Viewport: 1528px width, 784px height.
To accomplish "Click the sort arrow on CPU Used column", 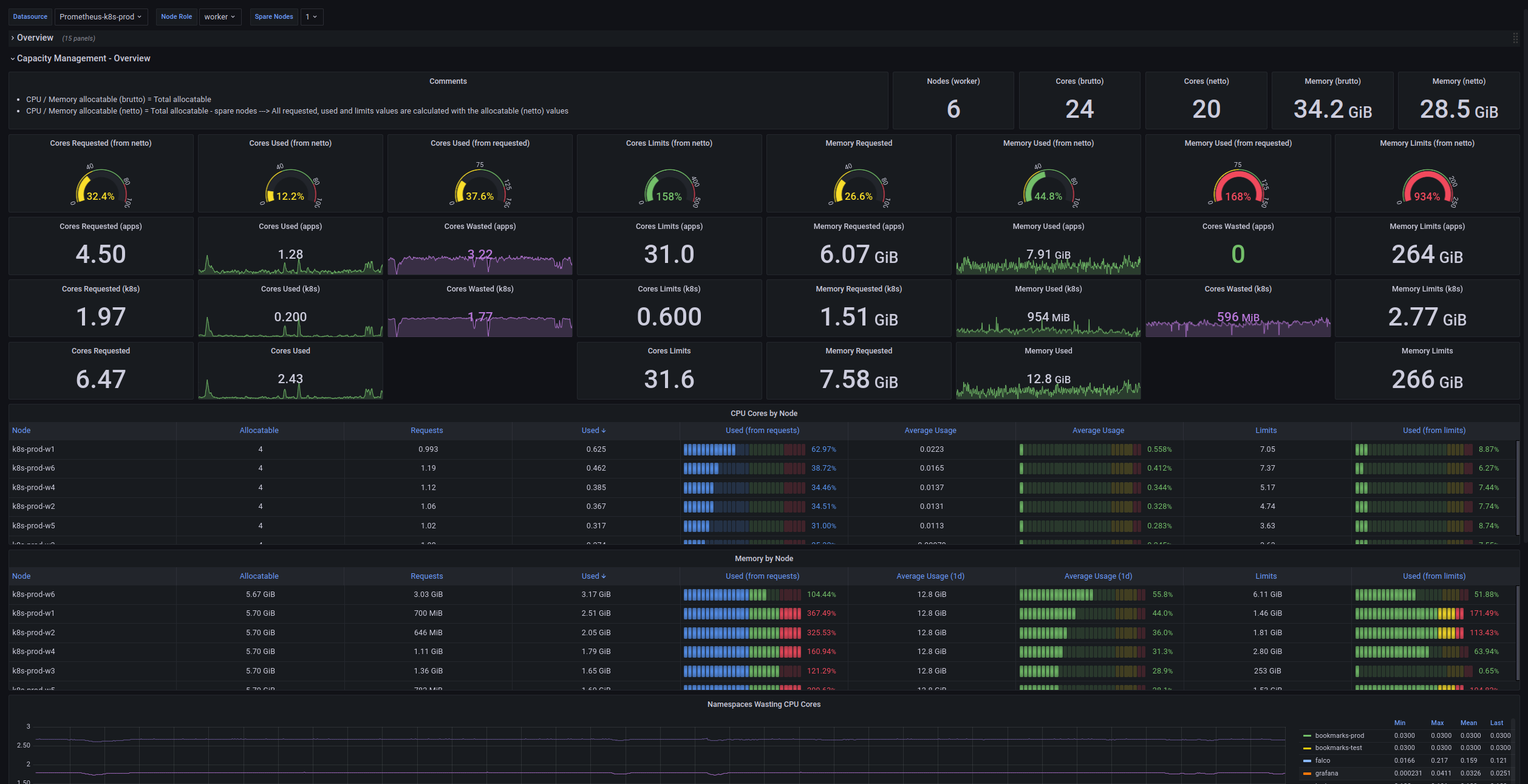I will click(x=604, y=431).
